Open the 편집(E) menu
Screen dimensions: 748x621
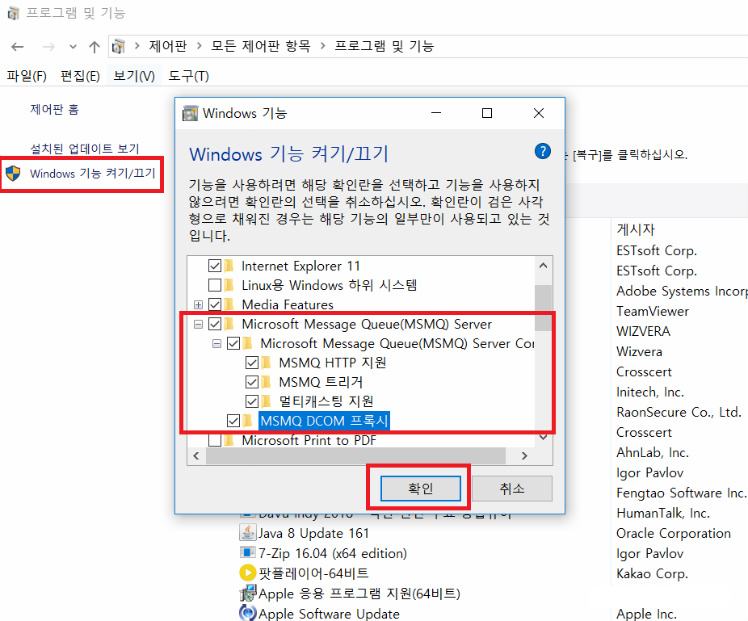pos(80,76)
